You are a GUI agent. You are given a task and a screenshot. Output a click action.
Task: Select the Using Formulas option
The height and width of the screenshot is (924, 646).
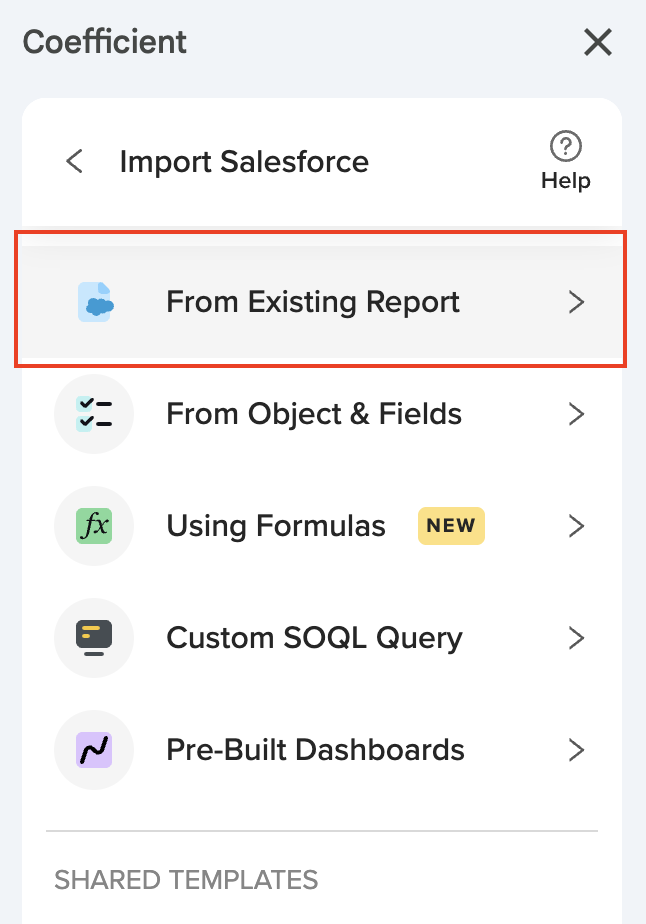point(276,526)
